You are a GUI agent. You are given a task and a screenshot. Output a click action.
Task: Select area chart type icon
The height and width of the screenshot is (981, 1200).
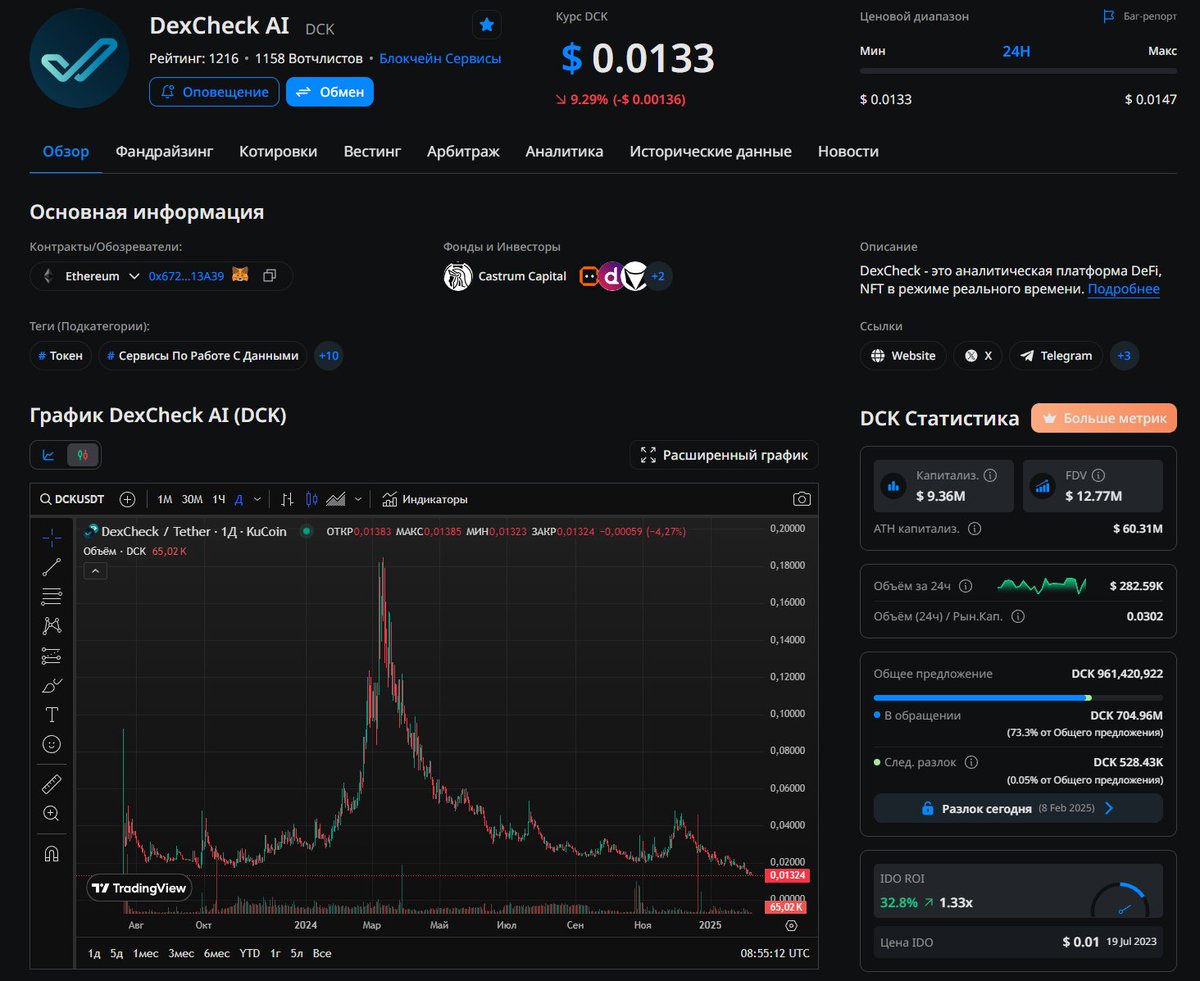pos(336,499)
